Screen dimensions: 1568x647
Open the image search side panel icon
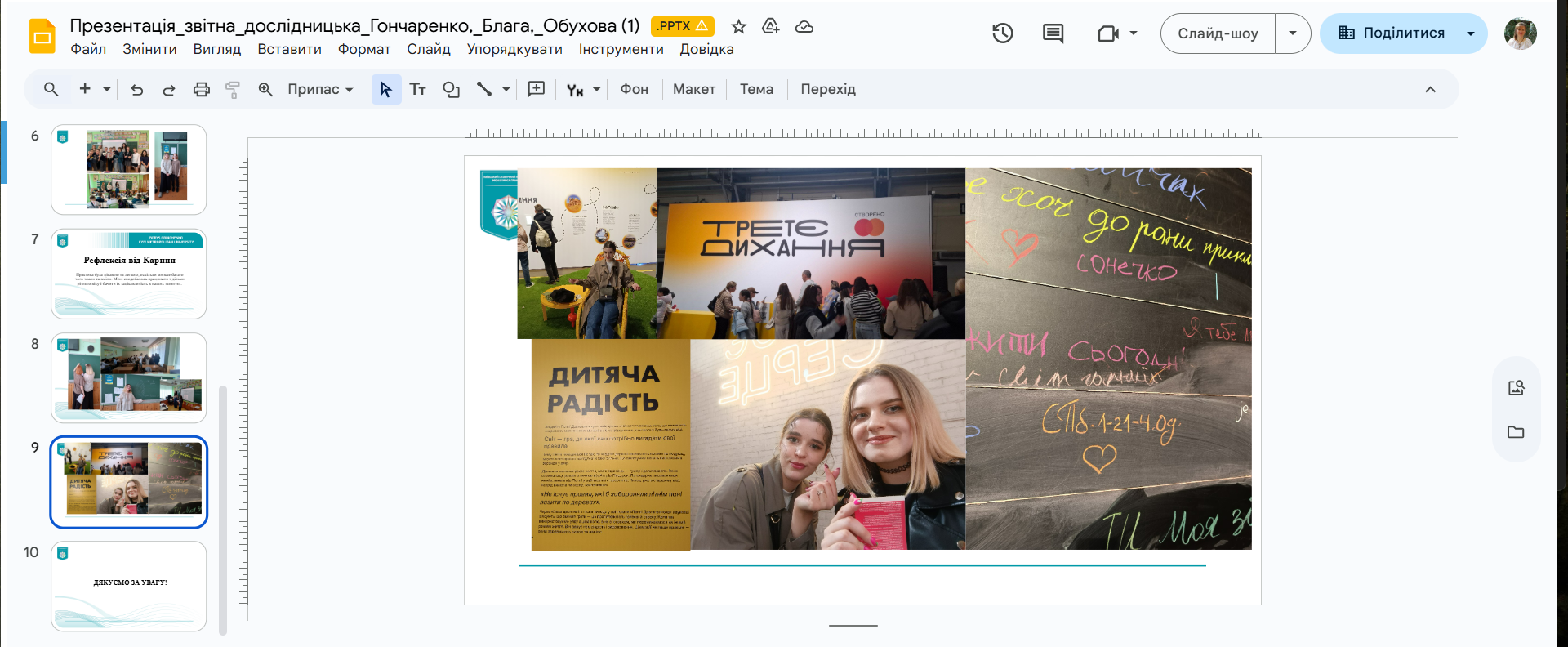(x=1517, y=388)
